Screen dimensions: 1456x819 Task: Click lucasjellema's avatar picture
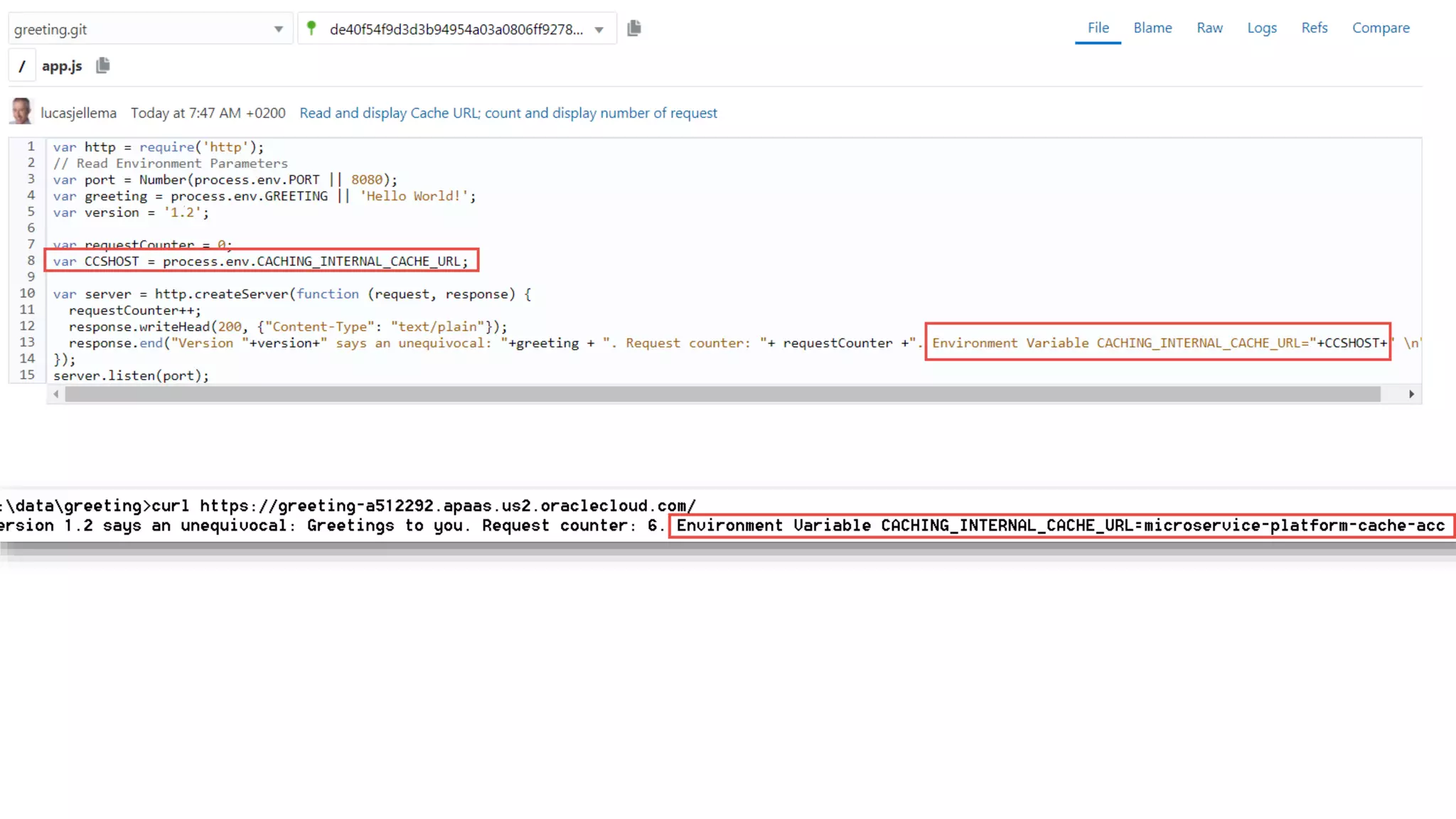pyautogui.click(x=21, y=112)
